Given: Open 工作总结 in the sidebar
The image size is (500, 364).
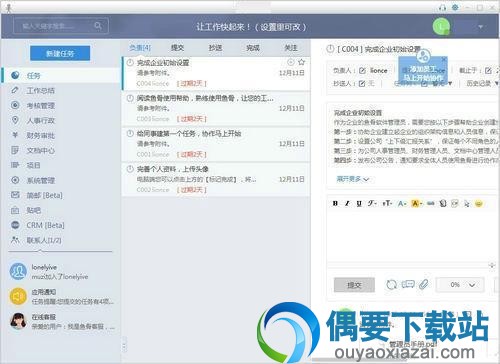Looking at the screenshot, I should pyautogui.click(x=60, y=90).
